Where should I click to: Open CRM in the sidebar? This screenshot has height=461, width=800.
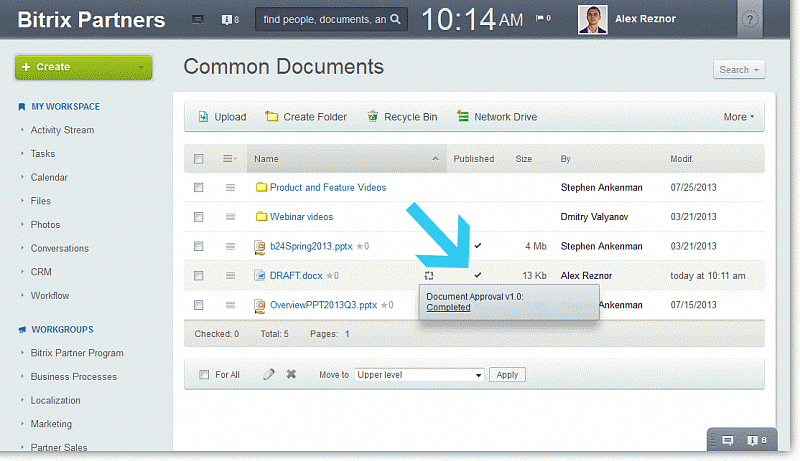pyautogui.click(x=41, y=272)
